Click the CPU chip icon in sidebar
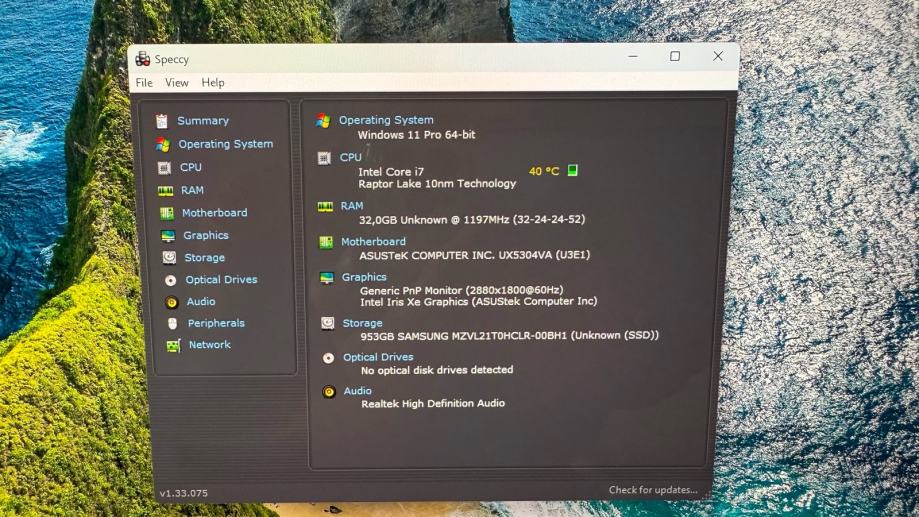The height and width of the screenshot is (517, 919). pos(165,168)
